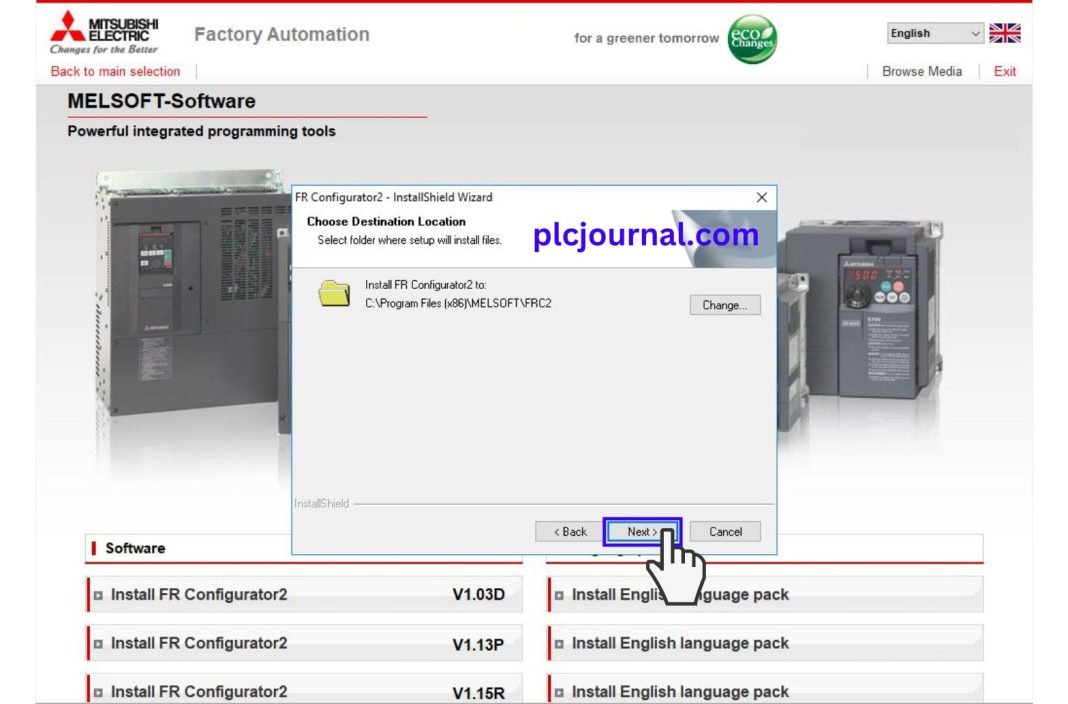
Task: Click the square icon beside Install FR Configurator2 V1.13P
Action: (97, 642)
